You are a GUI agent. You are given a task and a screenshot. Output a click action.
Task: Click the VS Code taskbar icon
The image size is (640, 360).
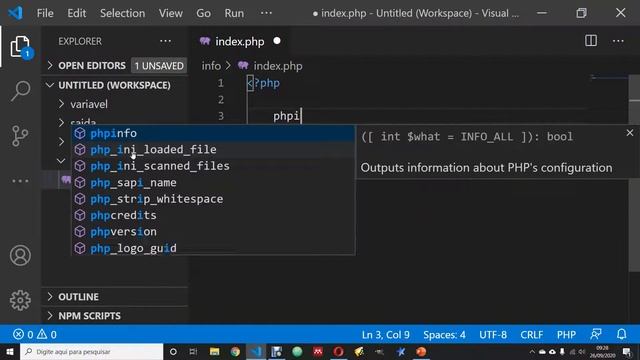tap(256, 351)
